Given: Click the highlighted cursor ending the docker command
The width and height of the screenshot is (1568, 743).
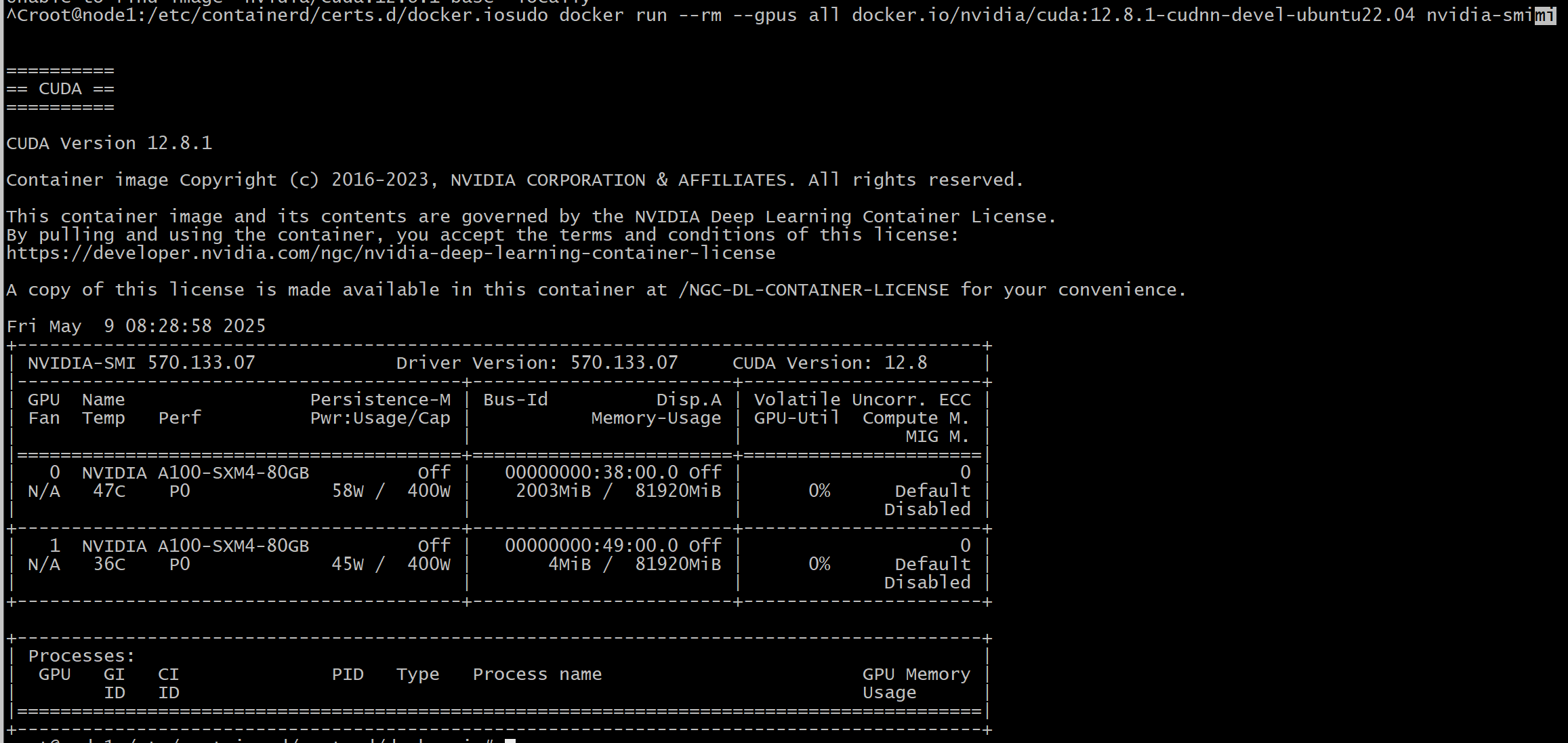Looking at the screenshot, I should [1545, 15].
